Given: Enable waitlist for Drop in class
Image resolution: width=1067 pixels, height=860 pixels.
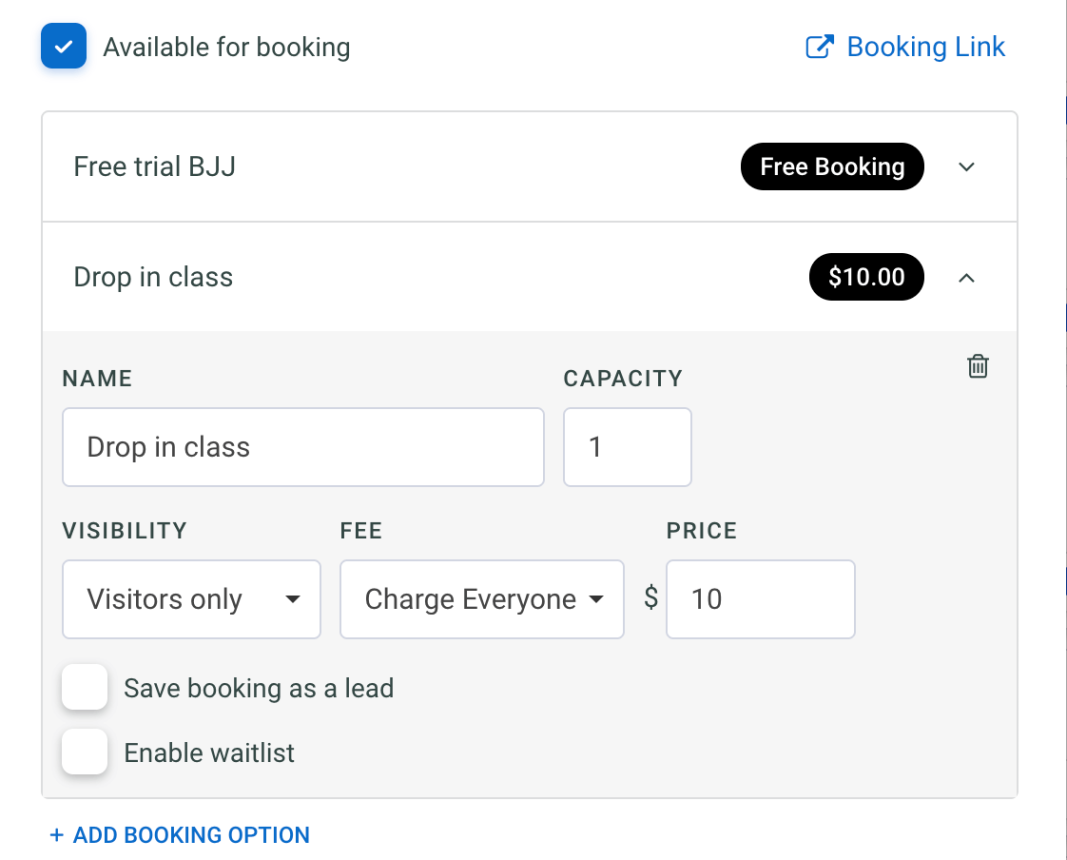Looking at the screenshot, I should click(85, 752).
